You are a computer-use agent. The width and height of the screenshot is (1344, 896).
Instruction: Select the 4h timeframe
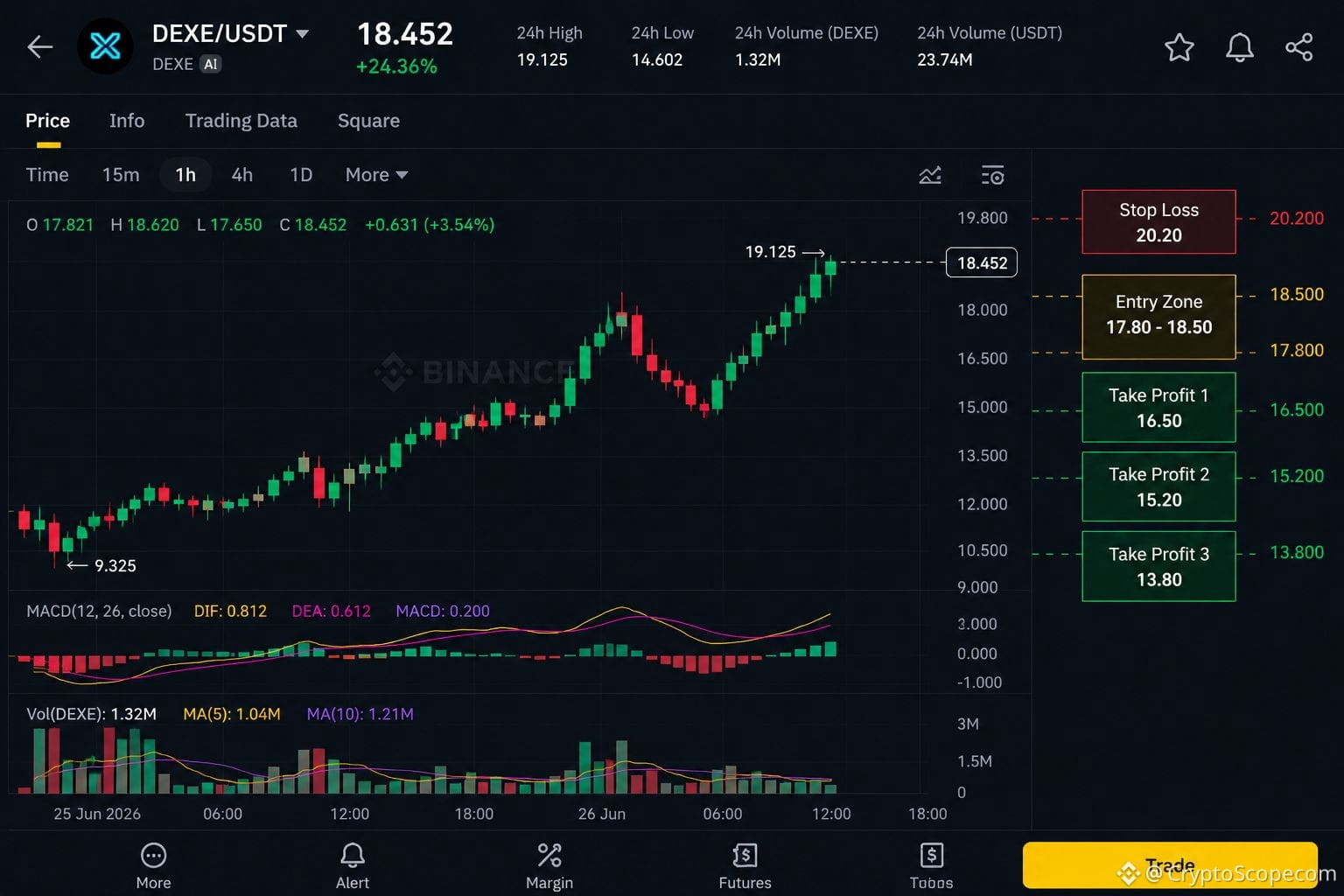coord(242,175)
